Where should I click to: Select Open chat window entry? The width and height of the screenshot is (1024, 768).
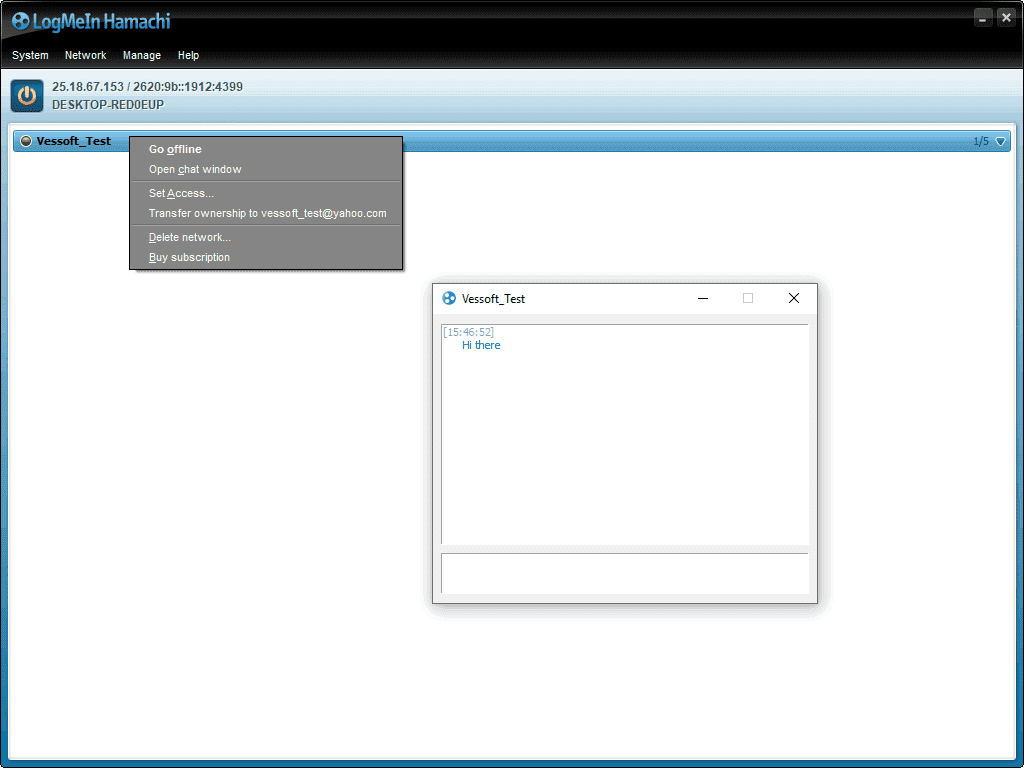[266, 169]
